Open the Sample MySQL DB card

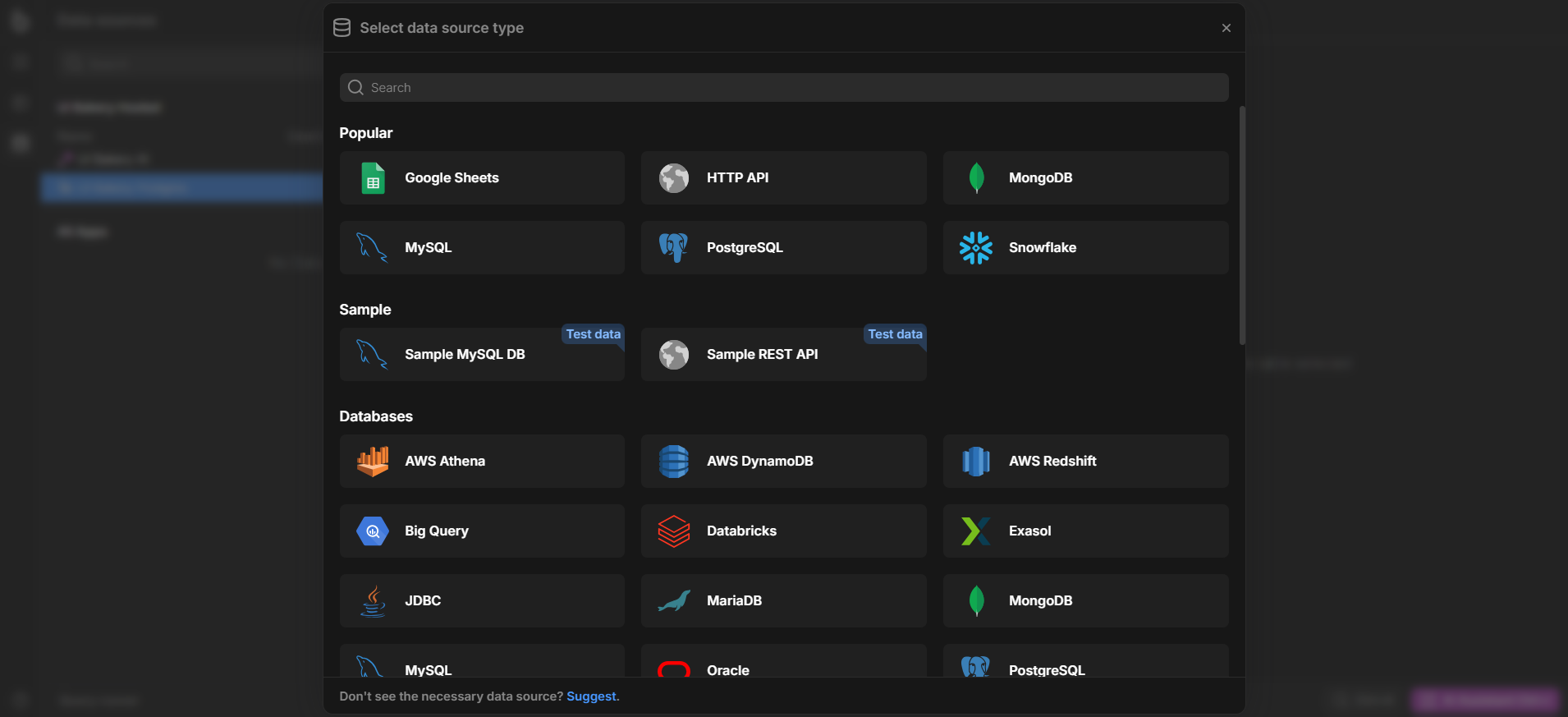pos(482,354)
